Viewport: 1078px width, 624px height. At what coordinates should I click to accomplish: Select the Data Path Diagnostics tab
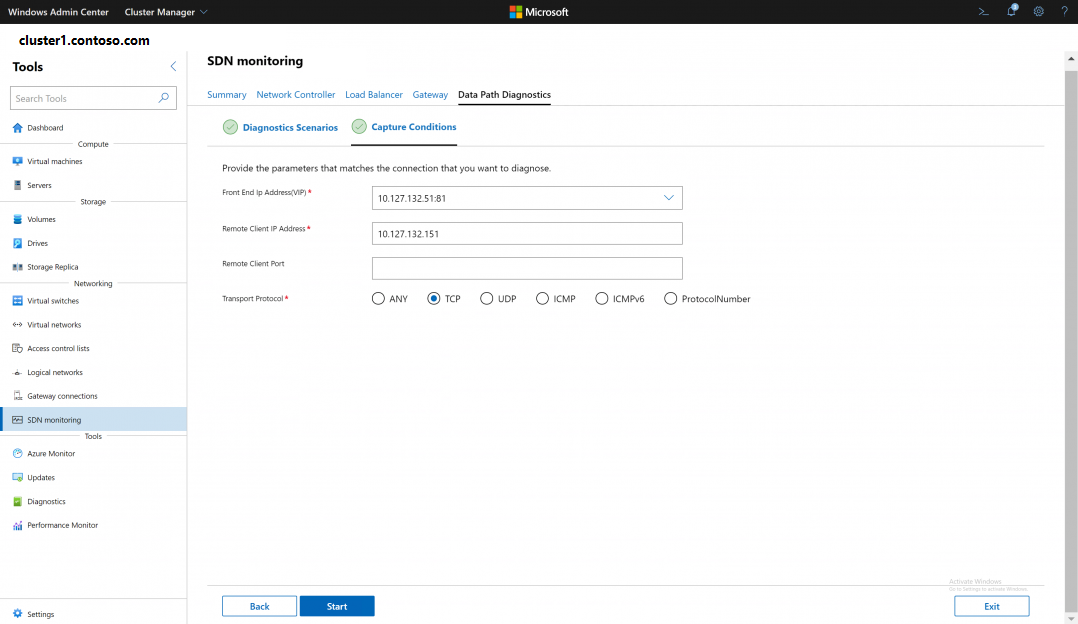pos(505,95)
